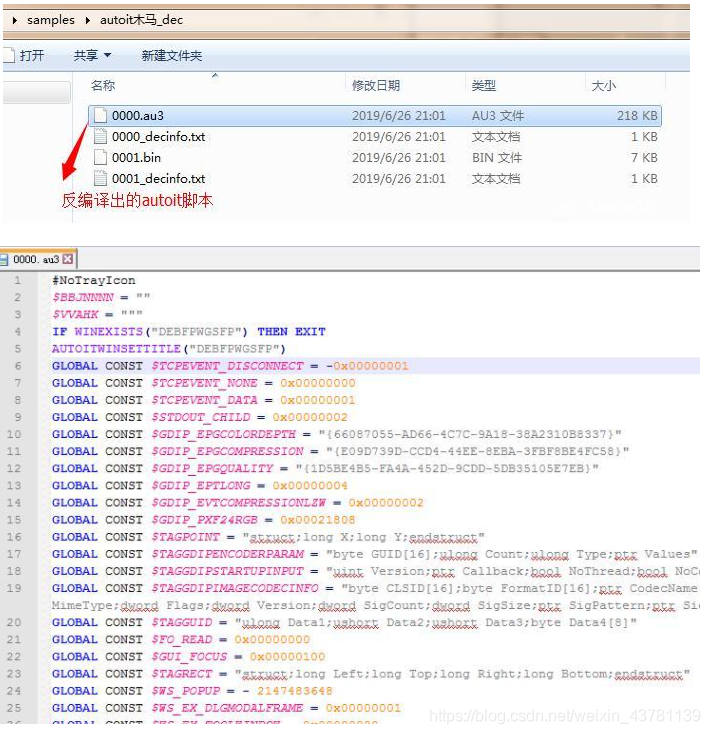Click $TAGGDIPIMAGECODECINFO constant name
This screenshot has height=734, width=710.
[235, 588]
